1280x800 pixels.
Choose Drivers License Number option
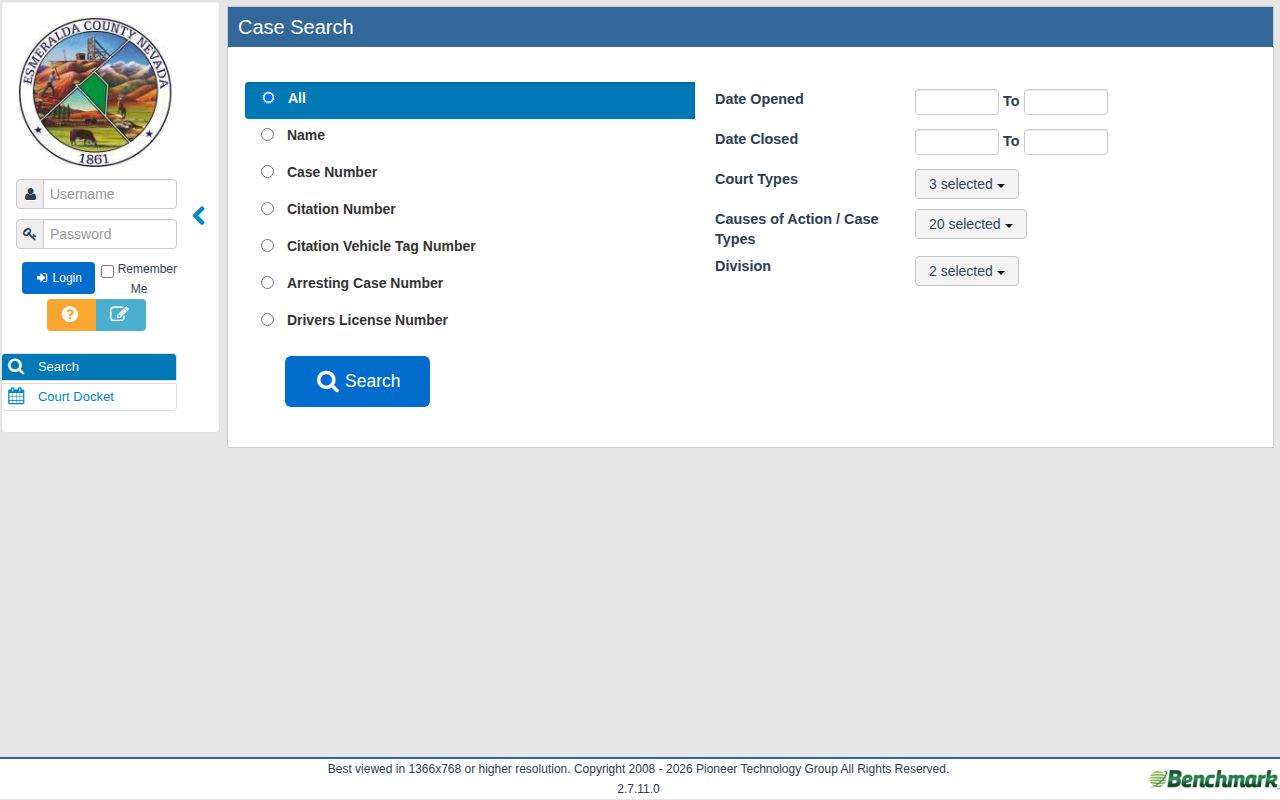(267, 320)
